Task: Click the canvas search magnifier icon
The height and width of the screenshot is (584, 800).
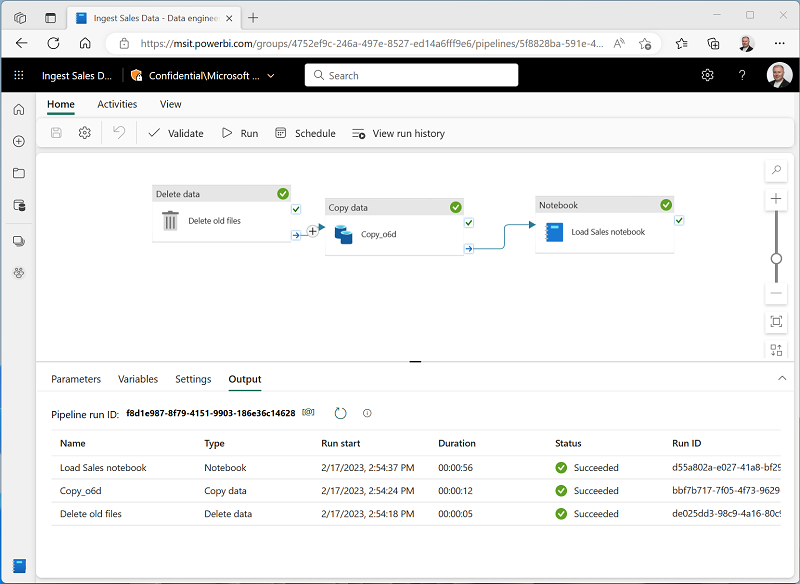Action: 776,171
